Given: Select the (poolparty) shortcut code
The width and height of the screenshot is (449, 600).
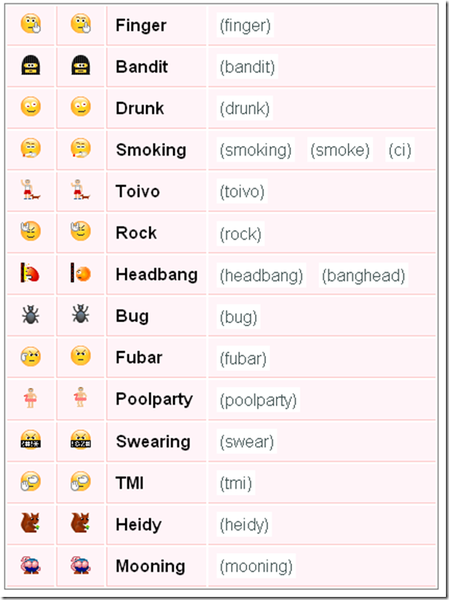Looking at the screenshot, I should pyautogui.click(x=258, y=400).
